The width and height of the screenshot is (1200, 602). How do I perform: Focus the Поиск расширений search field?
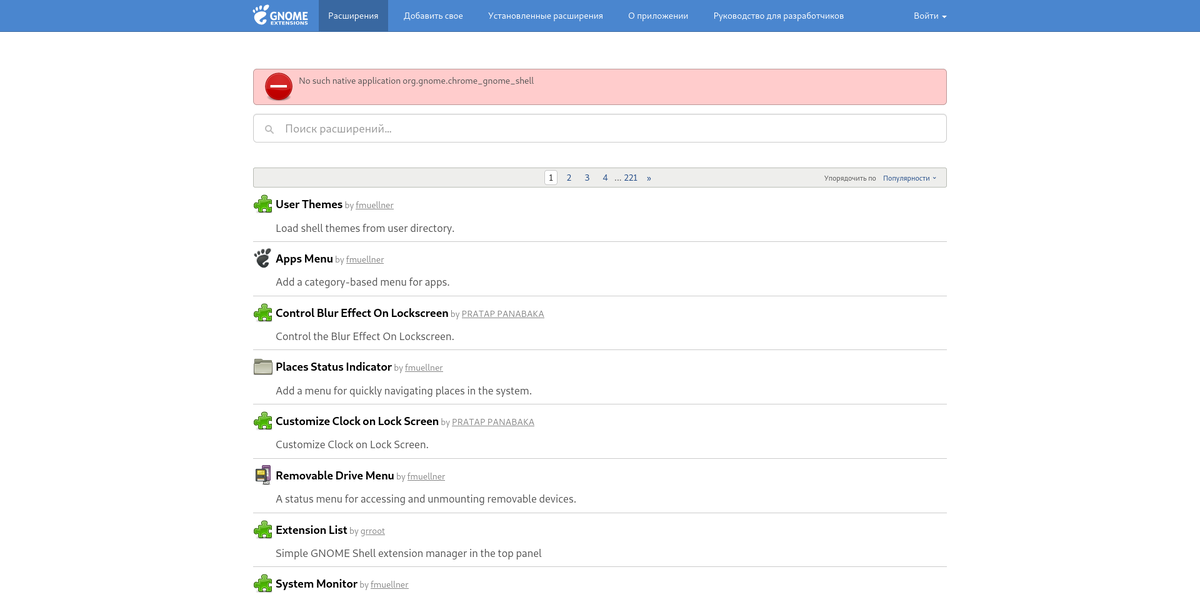tap(600, 128)
